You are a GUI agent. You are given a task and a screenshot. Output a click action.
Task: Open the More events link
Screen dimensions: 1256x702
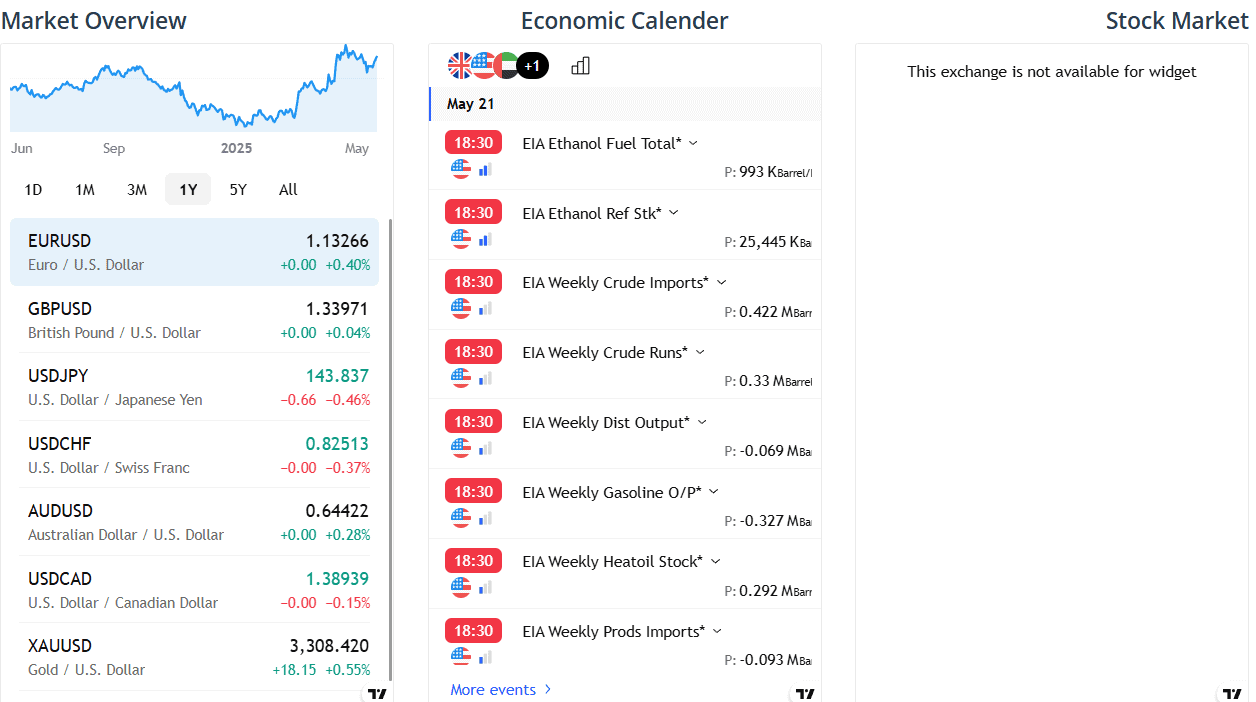(500, 690)
